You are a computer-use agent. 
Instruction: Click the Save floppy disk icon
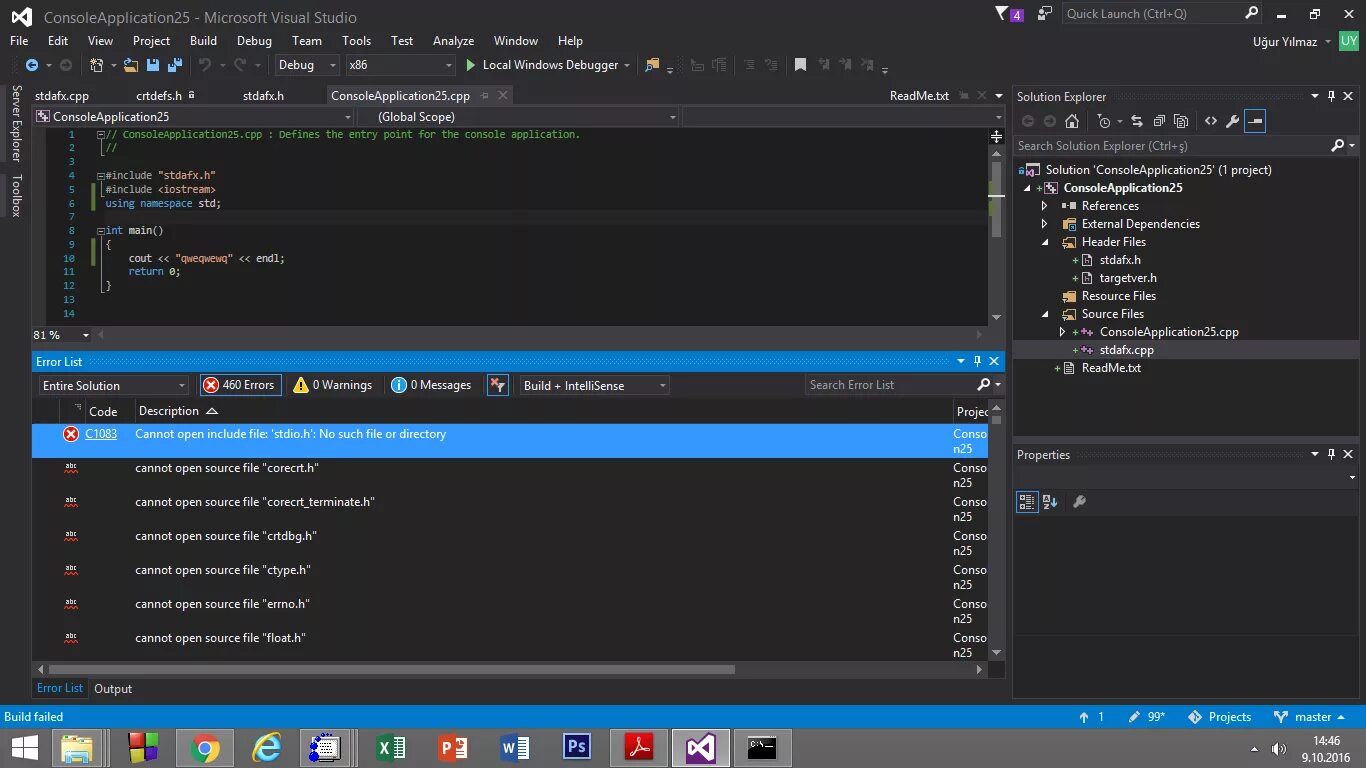pyautogui.click(x=153, y=65)
